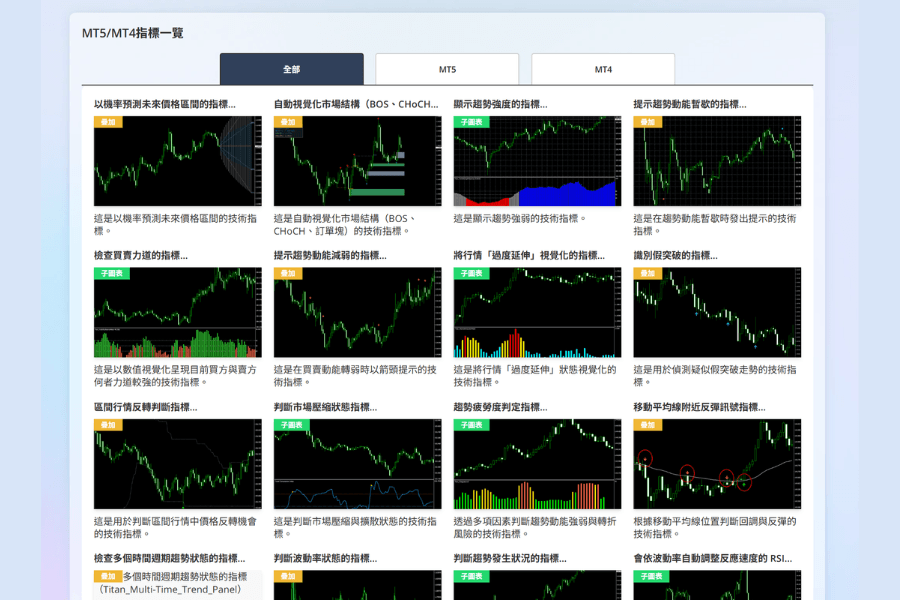This screenshot has height=600, width=900.
Task: Click the 提示趨勢動能暫歇 chart thumbnail
Action: pos(717,161)
